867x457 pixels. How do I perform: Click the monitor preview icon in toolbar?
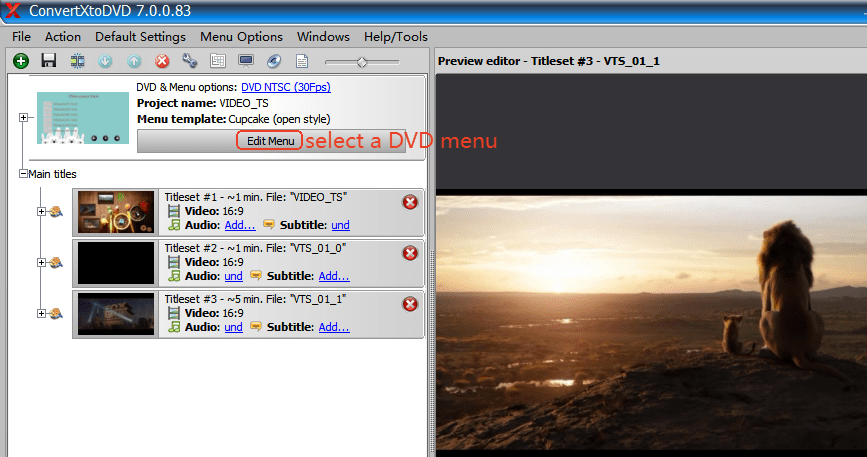pyautogui.click(x=246, y=62)
